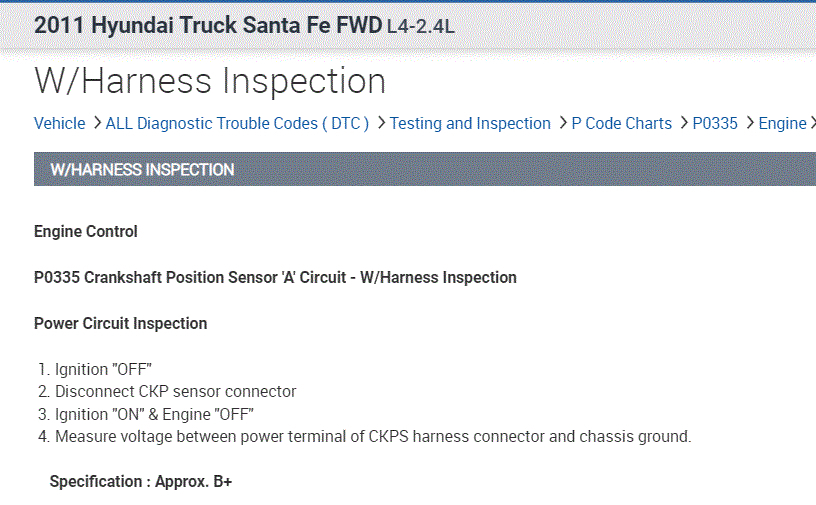Click the P0335 Crankshaft Position Sensor heading
Screen dimensions: 816x505
tap(275, 278)
